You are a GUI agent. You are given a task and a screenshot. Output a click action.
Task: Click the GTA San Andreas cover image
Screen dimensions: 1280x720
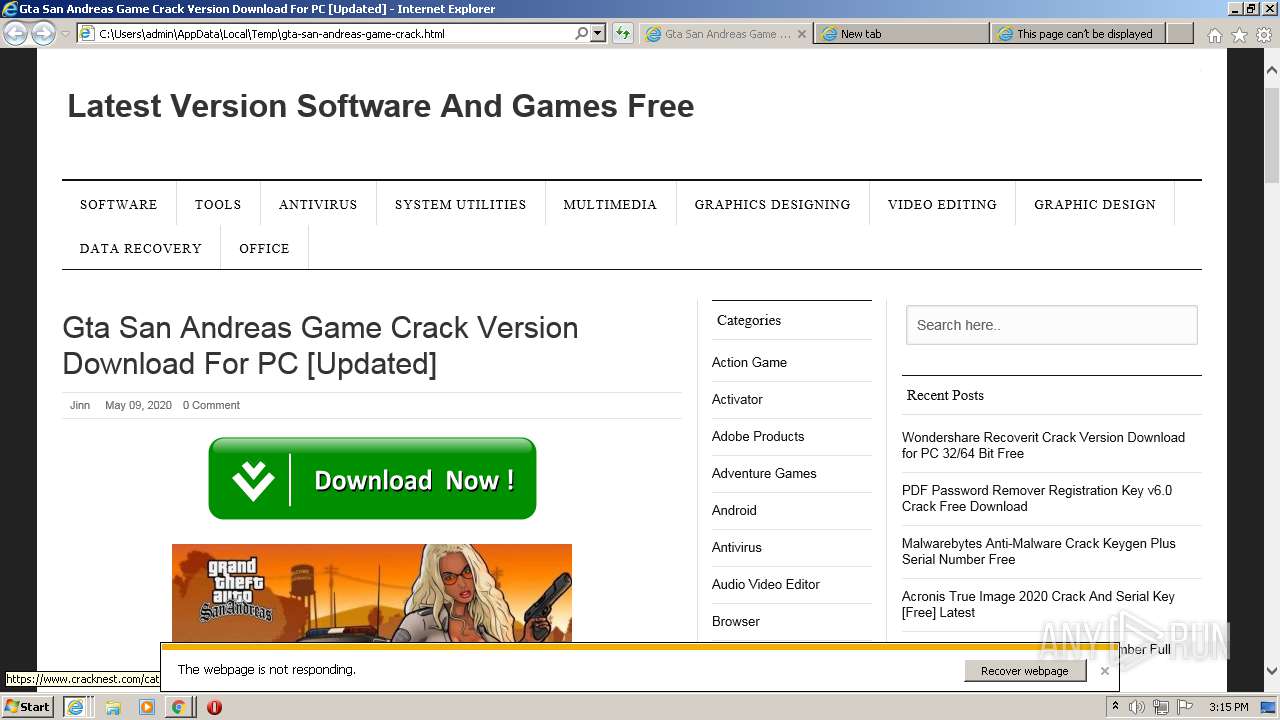pos(372,592)
